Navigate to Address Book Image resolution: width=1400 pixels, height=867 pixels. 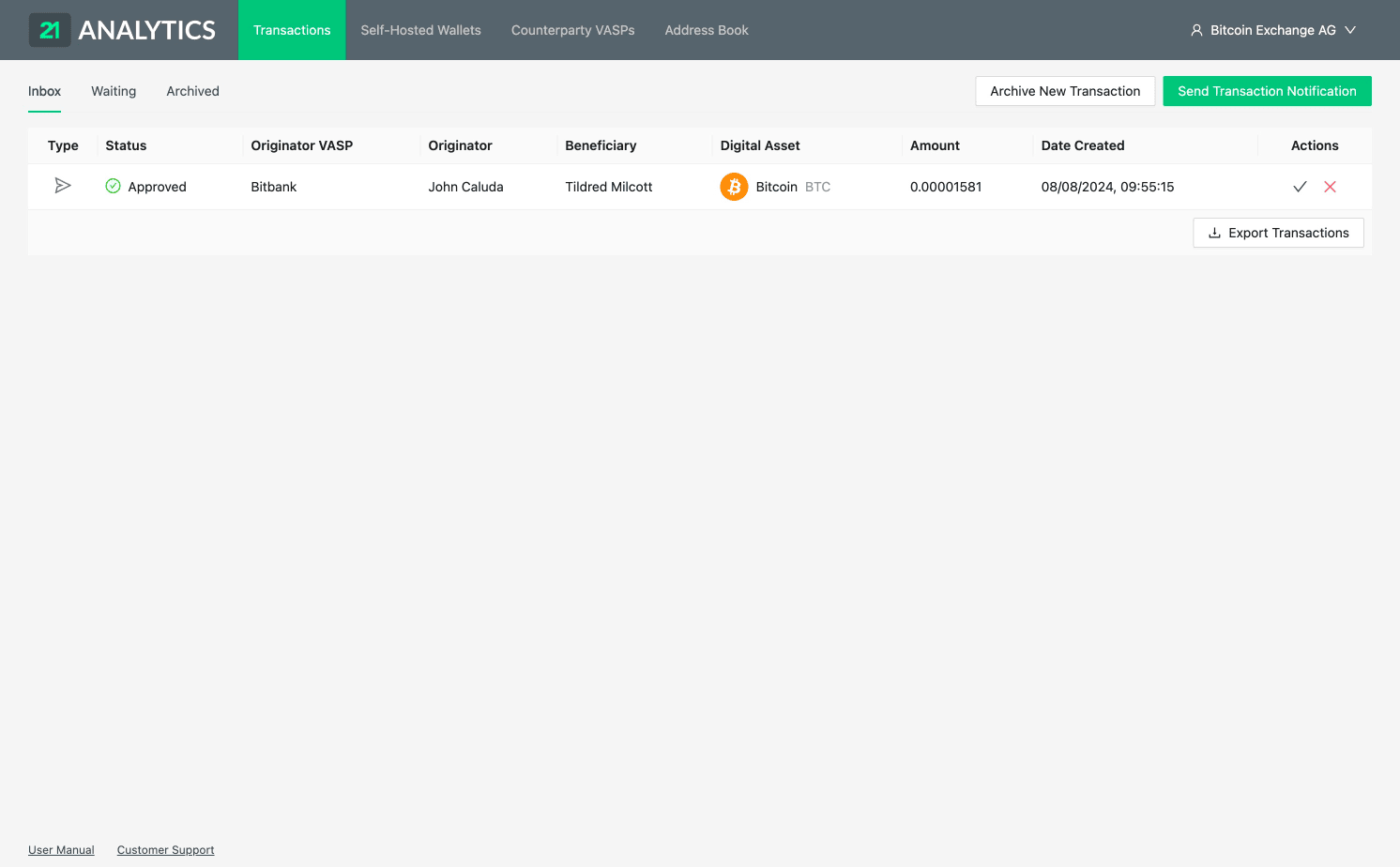pos(707,30)
